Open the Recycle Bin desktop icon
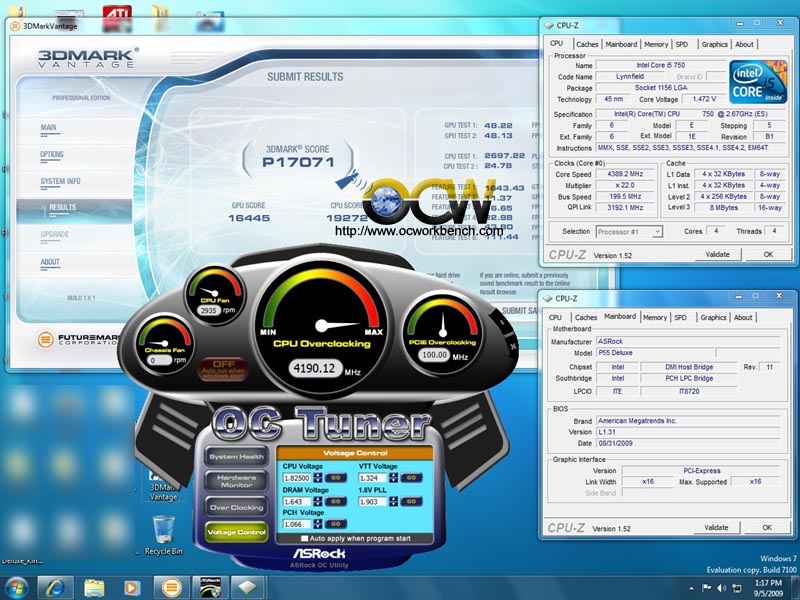This screenshot has height=600, width=800. click(163, 535)
